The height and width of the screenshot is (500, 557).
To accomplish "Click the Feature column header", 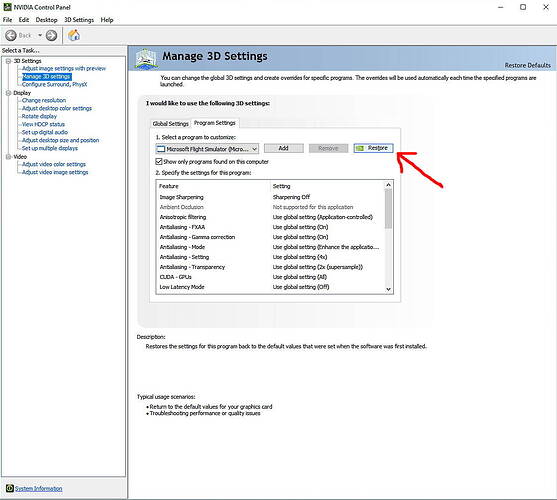I will coord(213,186).
